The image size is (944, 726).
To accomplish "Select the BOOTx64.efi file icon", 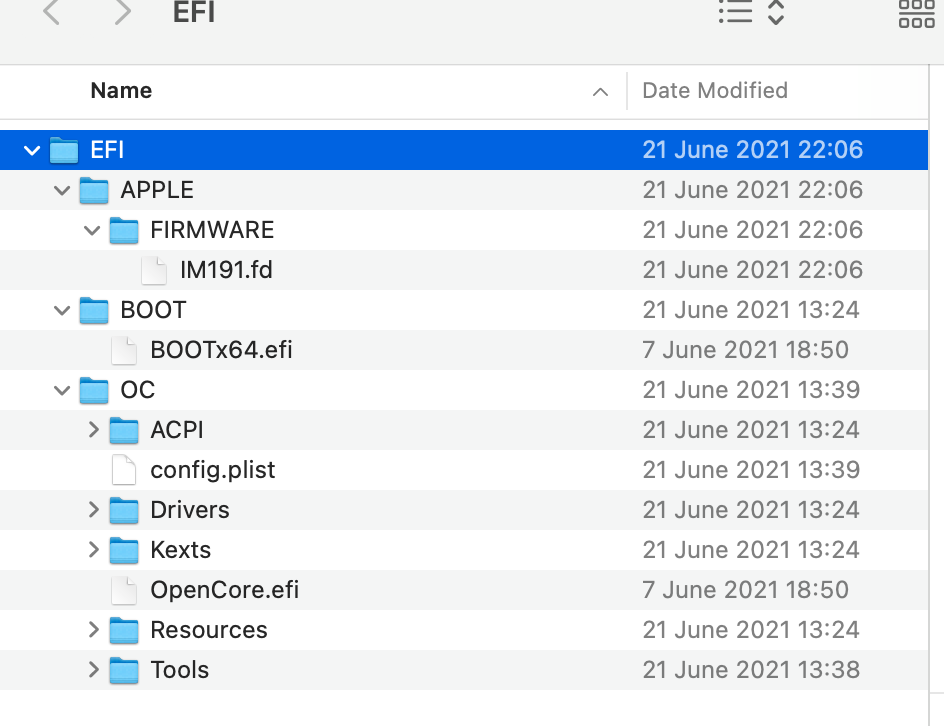I will tap(124, 350).
